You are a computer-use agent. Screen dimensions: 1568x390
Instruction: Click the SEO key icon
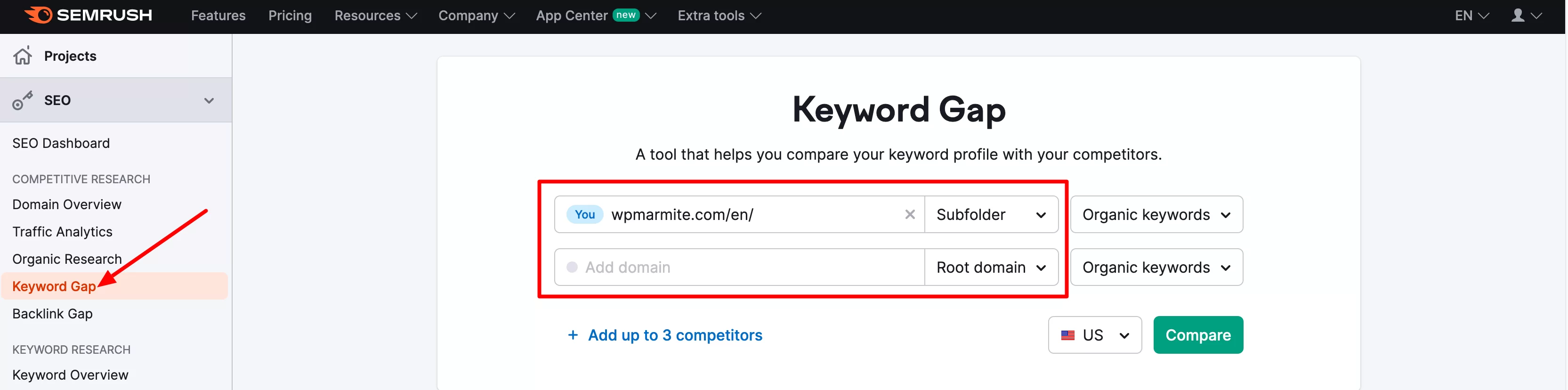(23, 100)
